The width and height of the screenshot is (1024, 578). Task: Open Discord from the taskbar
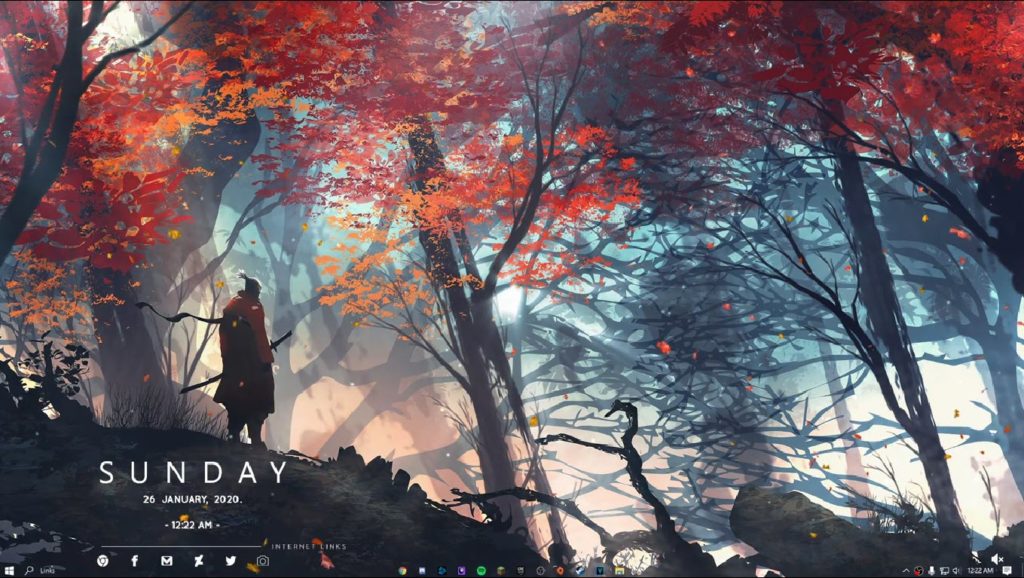coord(462,570)
